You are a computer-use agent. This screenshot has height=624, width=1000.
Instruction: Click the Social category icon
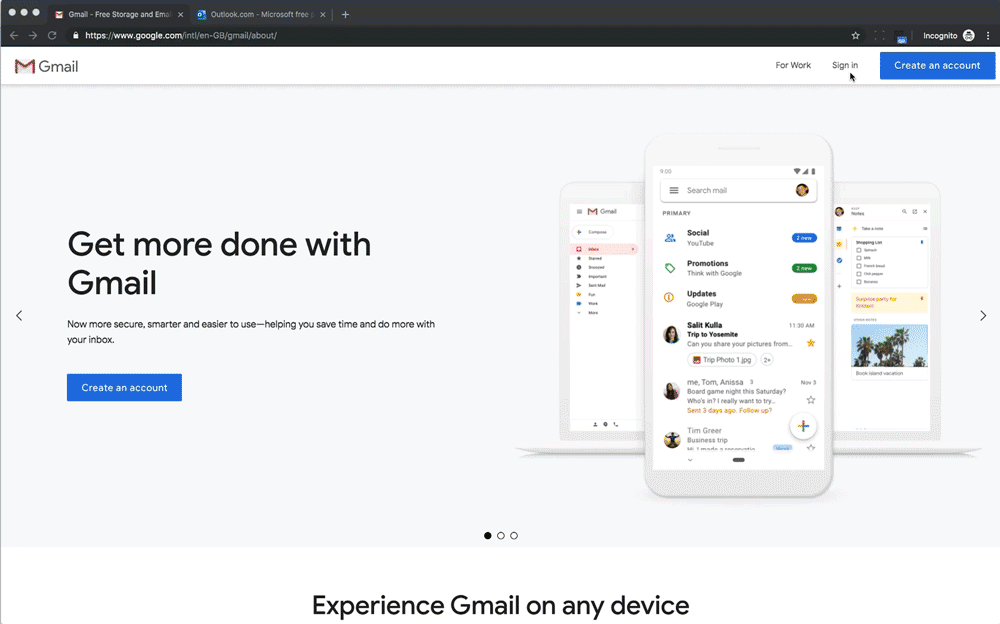pyautogui.click(x=670, y=238)
